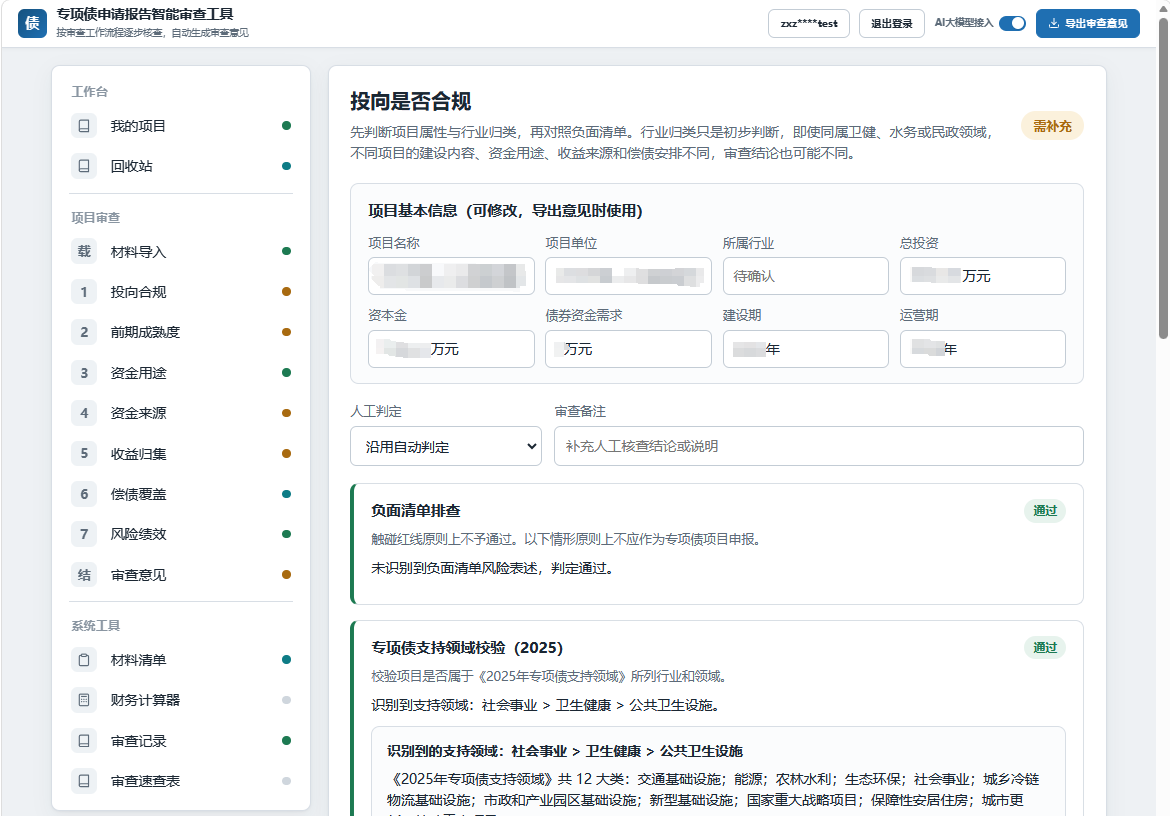Open 风险绩效 step

point(181,534)
